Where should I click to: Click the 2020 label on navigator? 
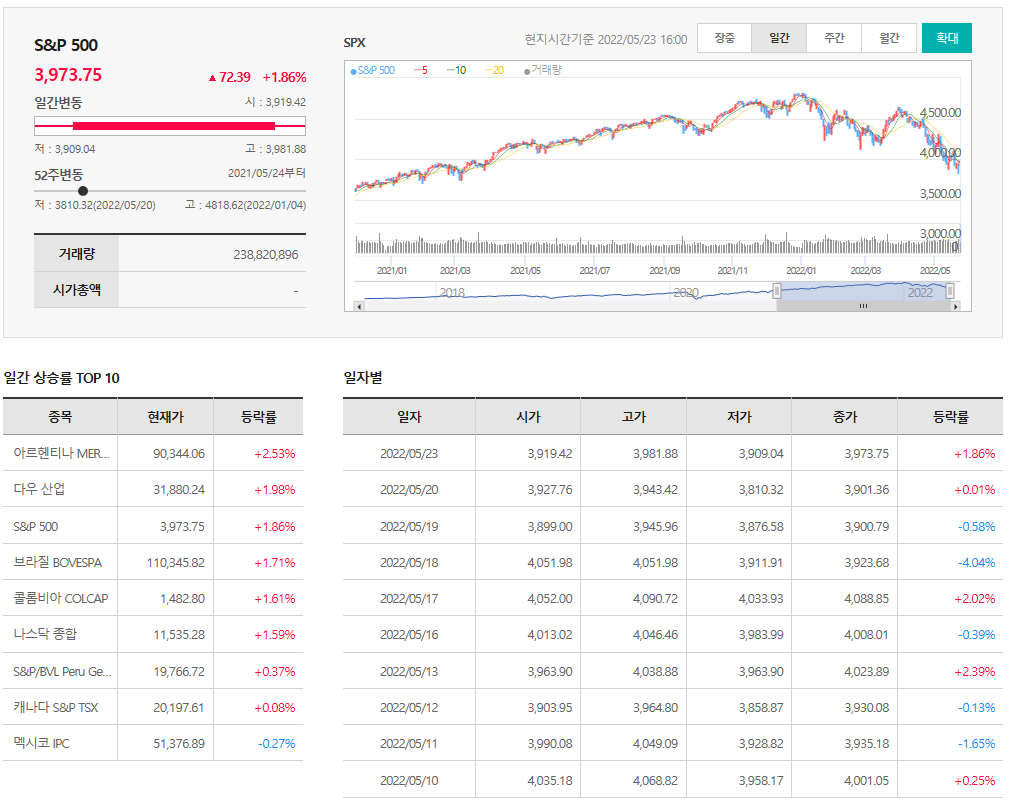pos(686,292)
